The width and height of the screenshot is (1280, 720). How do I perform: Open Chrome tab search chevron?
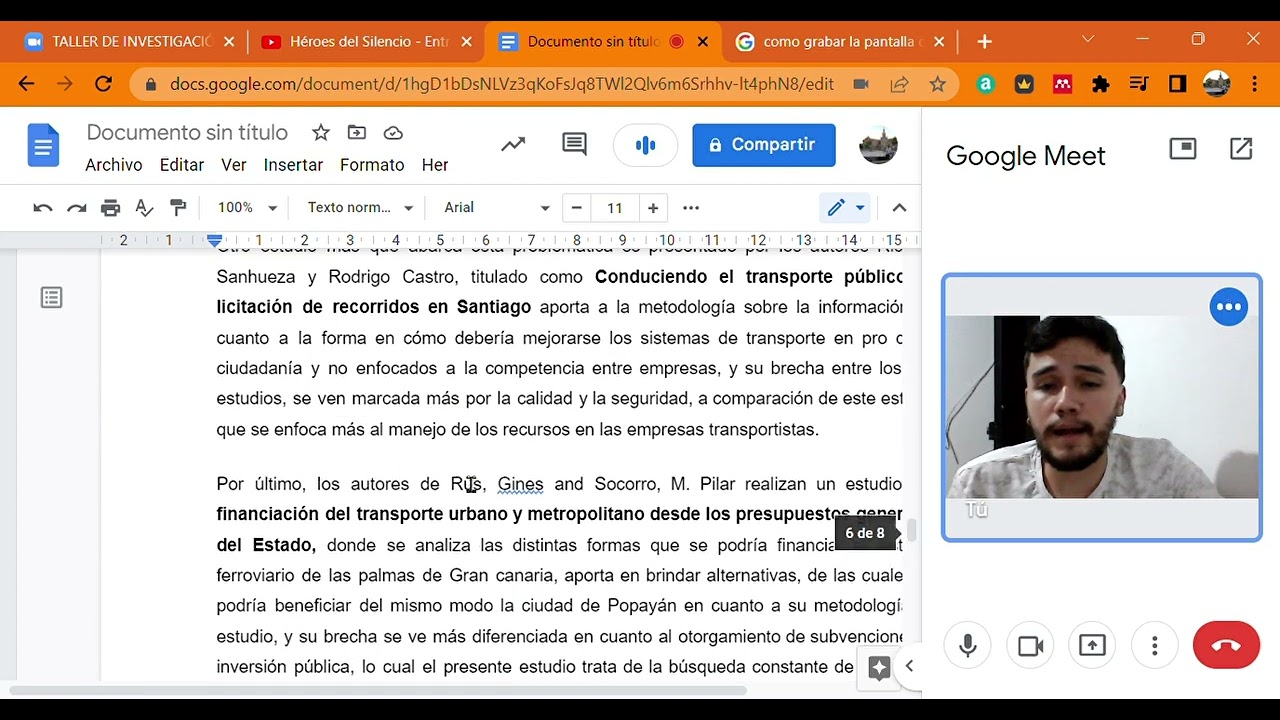pyautogui.click(x=1088, y=39)
